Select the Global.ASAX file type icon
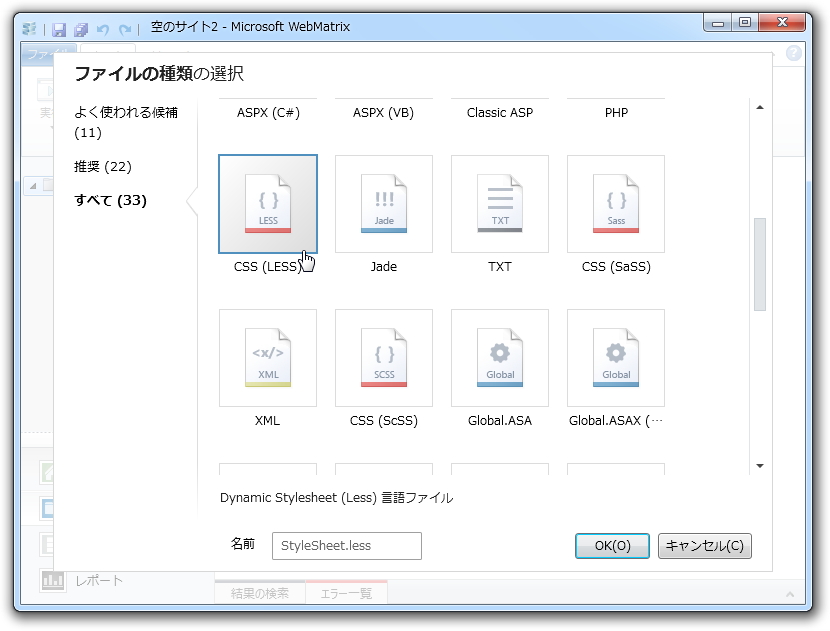The width and height of the screenshot is (830, 631). click(616, 358)
